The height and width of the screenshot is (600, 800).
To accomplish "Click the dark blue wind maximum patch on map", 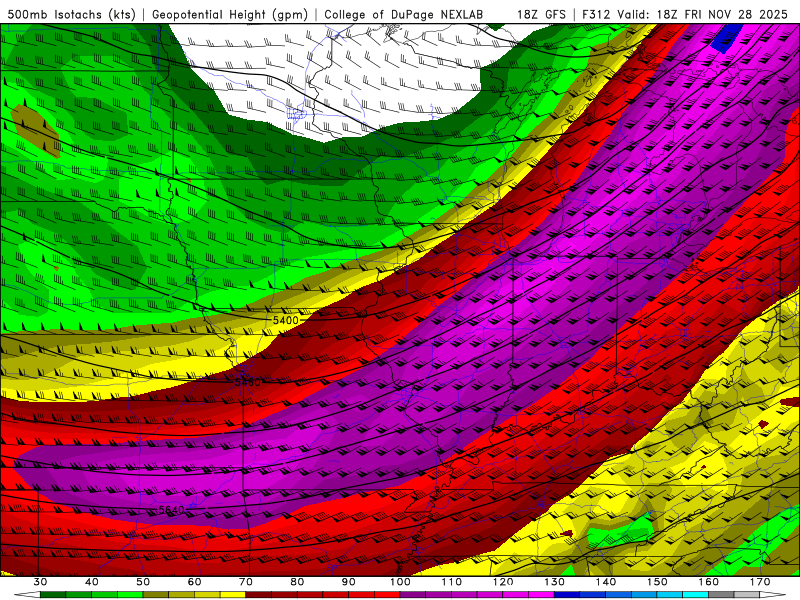I will [724, 39].
